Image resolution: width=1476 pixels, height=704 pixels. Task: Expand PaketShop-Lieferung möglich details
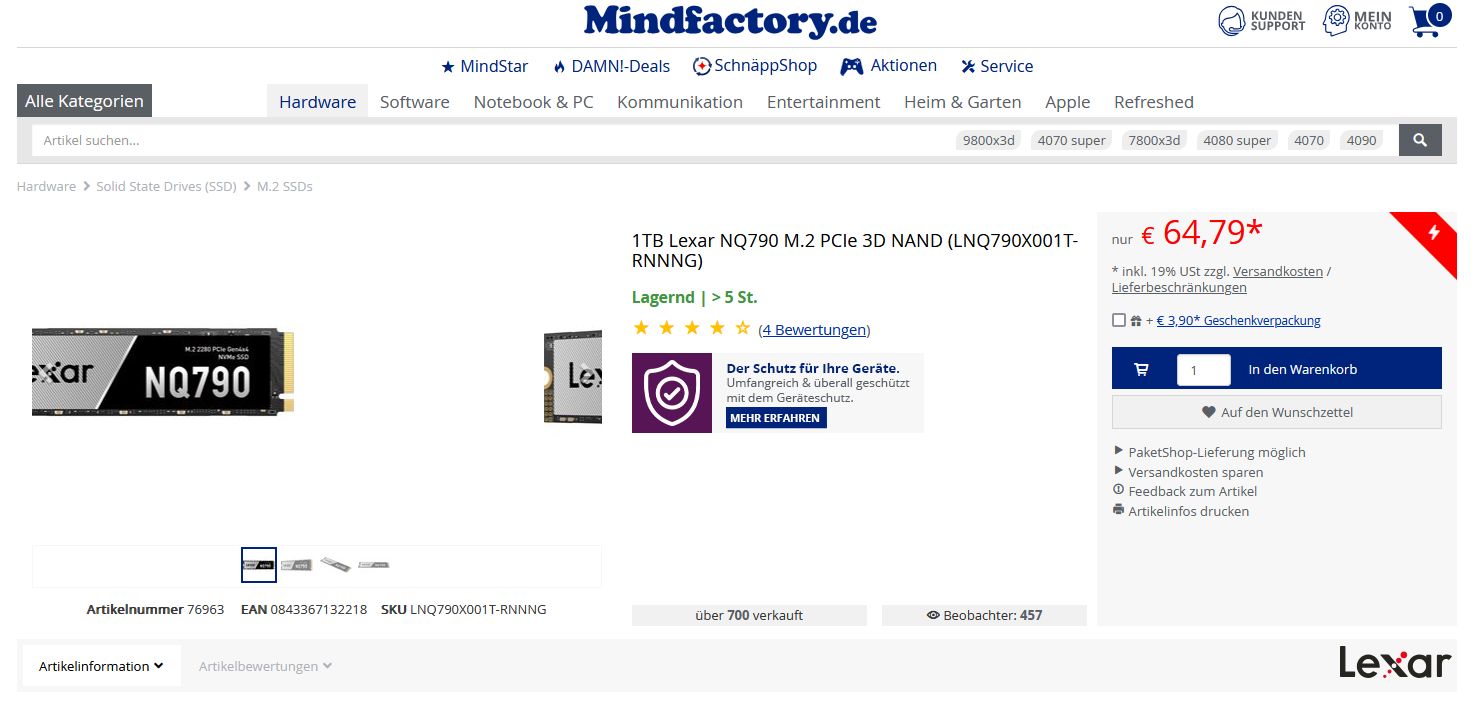pos(1209,452)
